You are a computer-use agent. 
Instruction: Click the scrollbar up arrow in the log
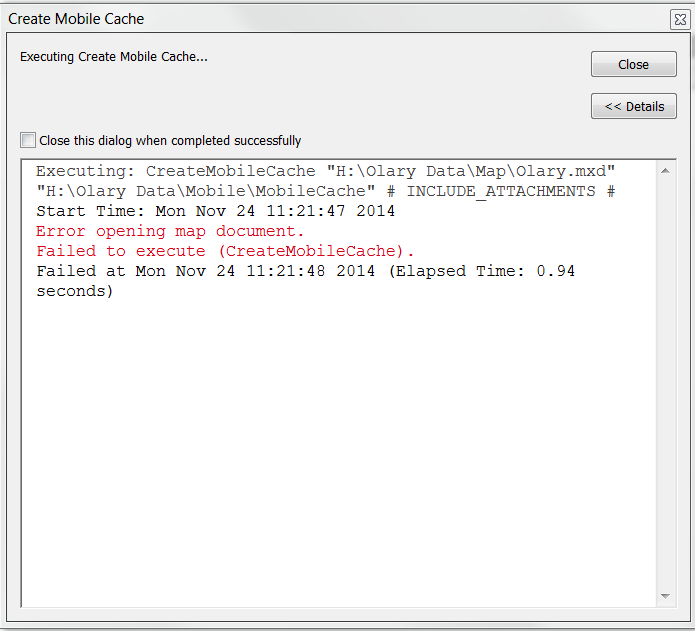pos(665,172)
